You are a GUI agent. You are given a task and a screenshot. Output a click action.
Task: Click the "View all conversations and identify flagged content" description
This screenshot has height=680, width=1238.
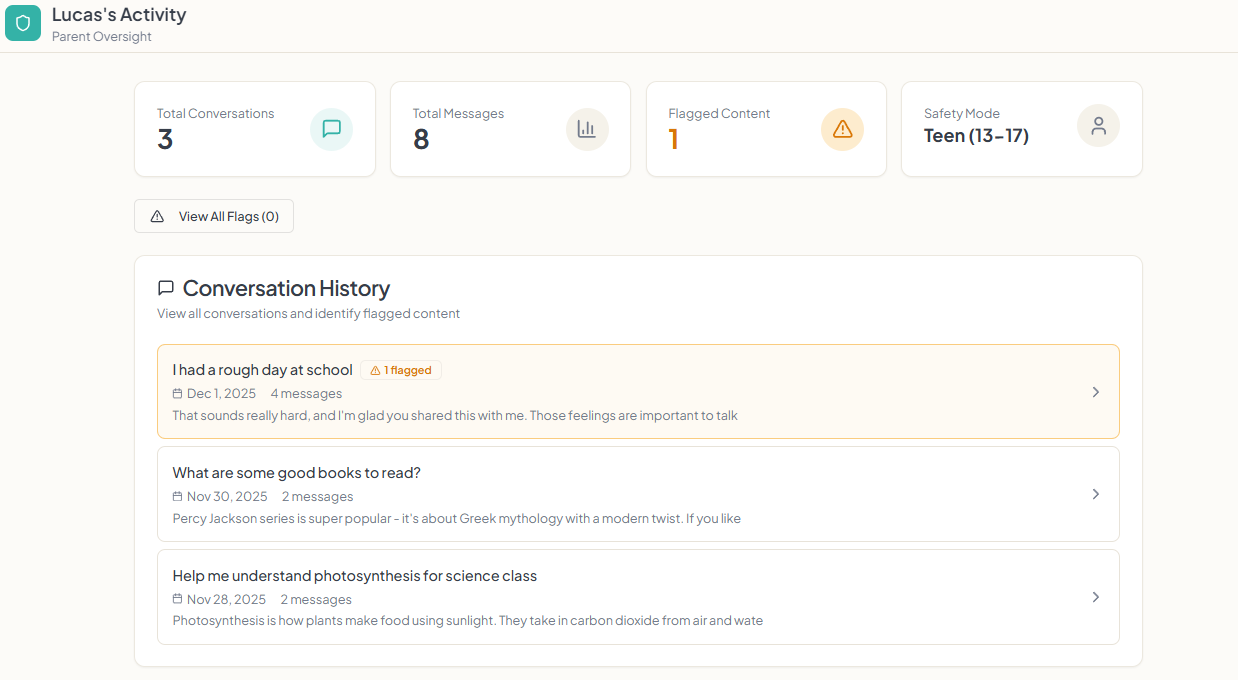[308, 314]
